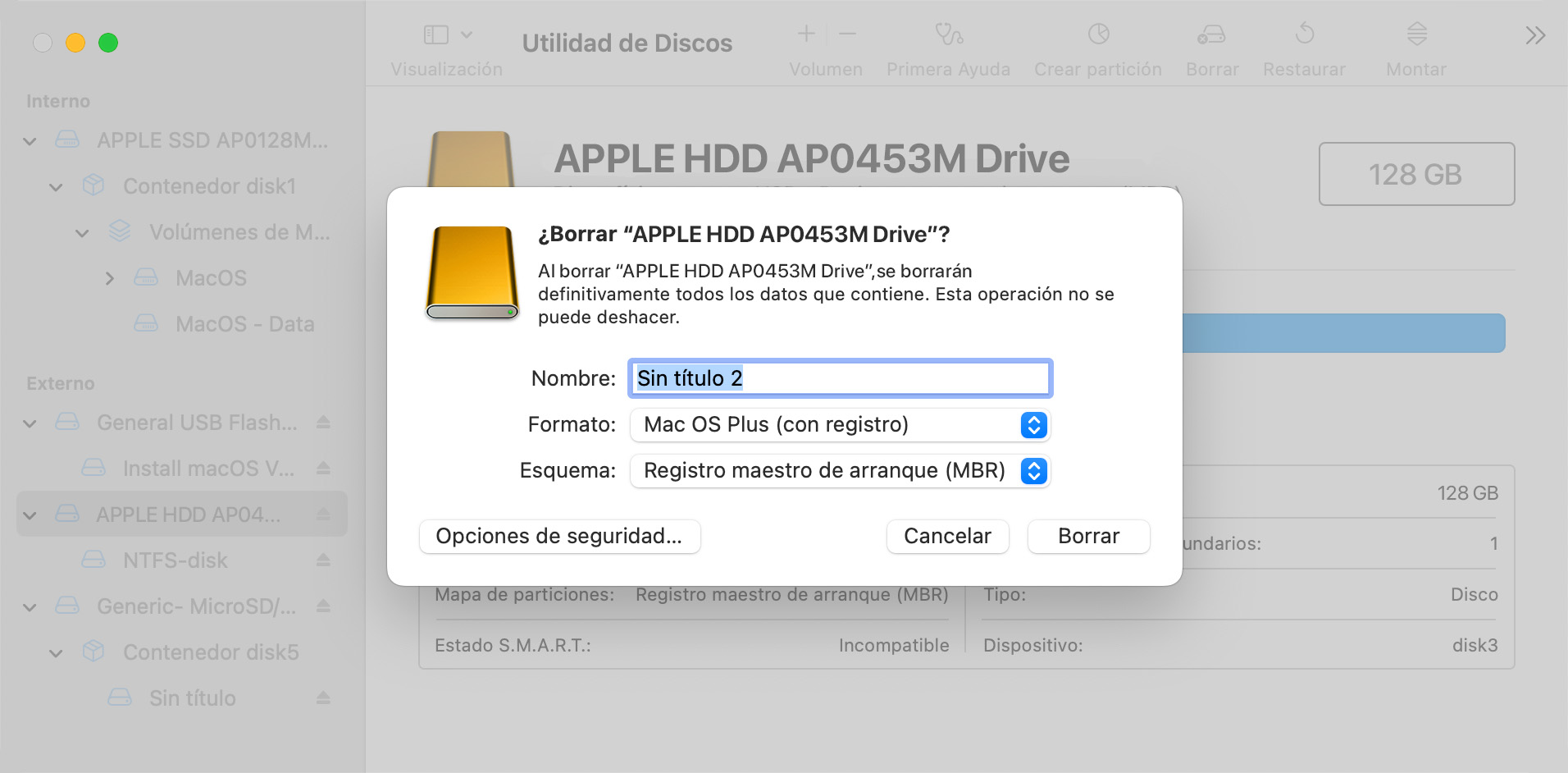Viewport: 1568px width, 773px height.
Task: Collapse the General USB Flash disk
Action: pos(30,423)
